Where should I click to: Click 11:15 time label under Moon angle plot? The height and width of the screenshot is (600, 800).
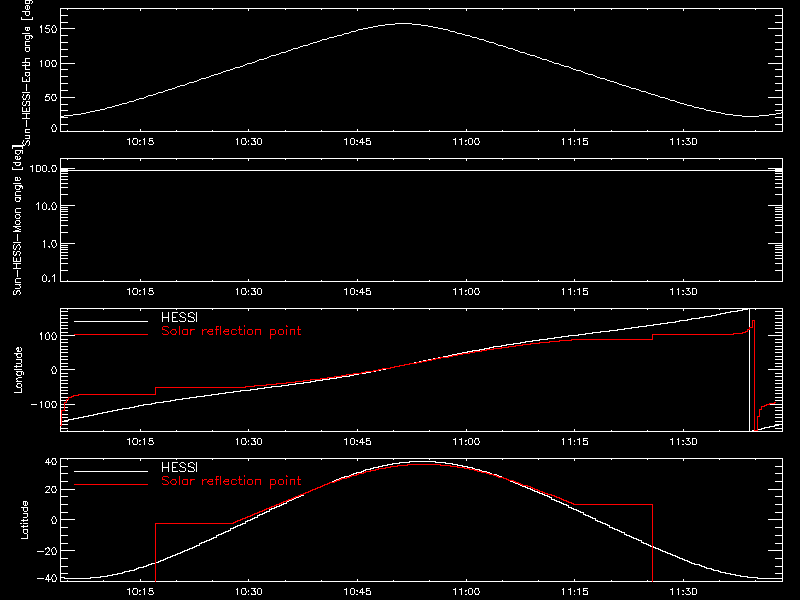(x=574, y=292)
